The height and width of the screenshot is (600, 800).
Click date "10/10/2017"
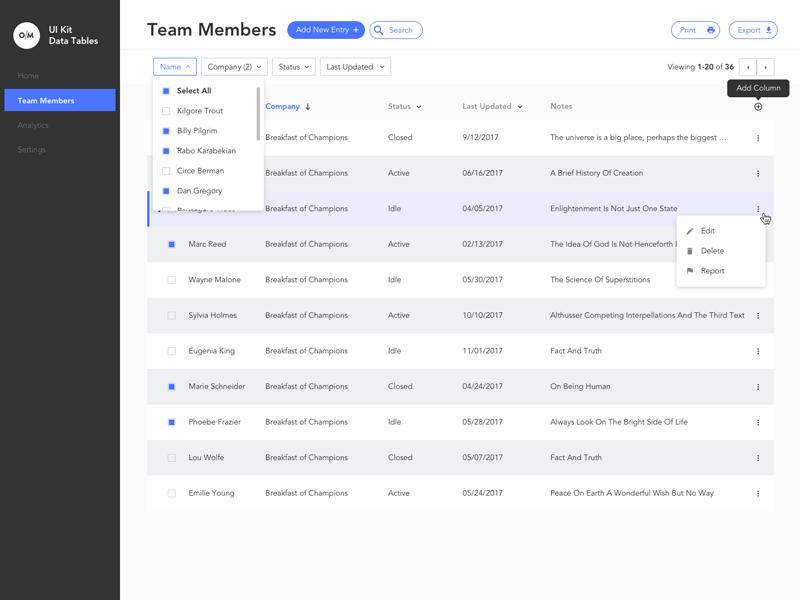(482, 315)
